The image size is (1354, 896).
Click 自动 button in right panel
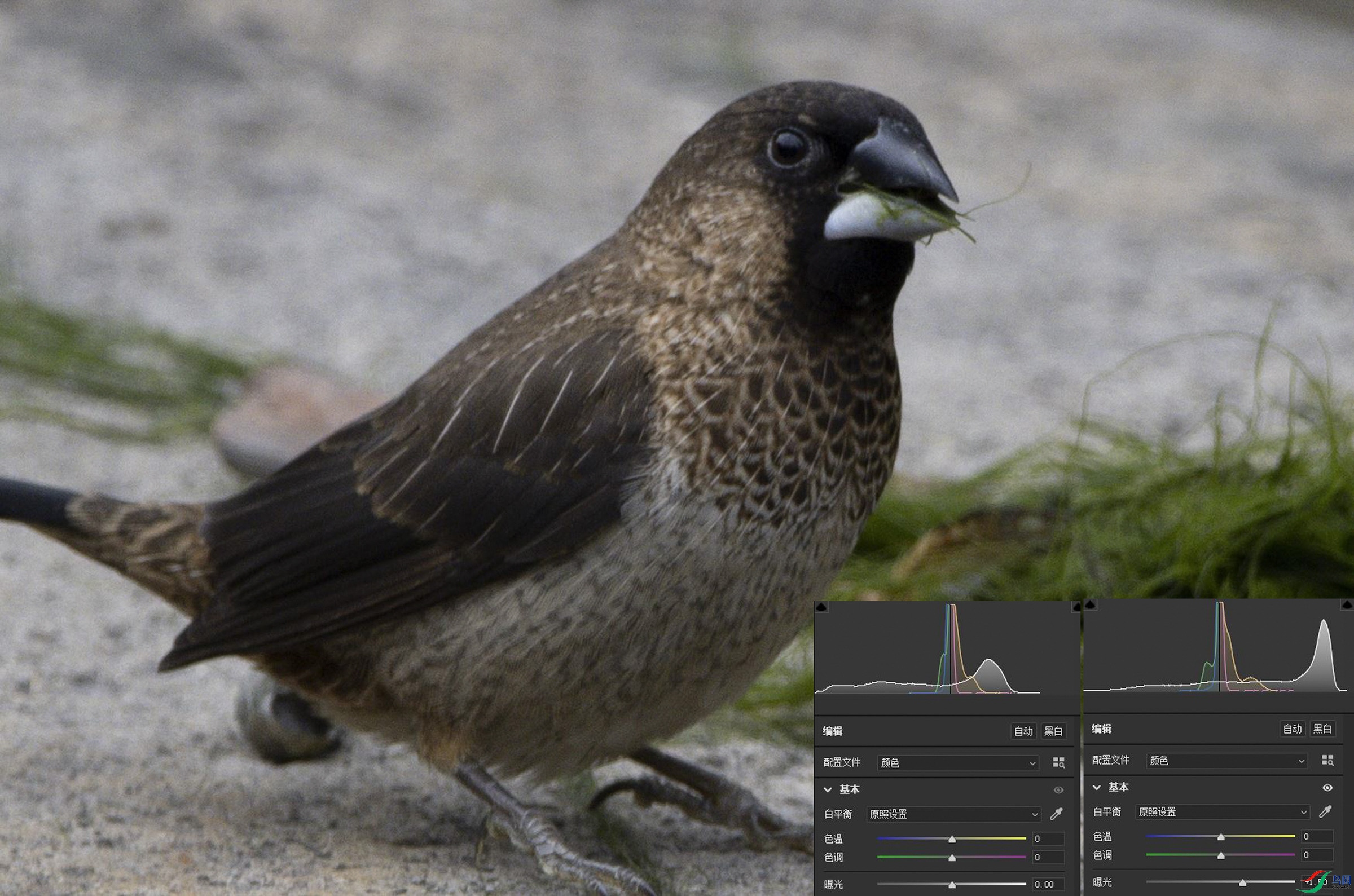[x=1292, y=729]
